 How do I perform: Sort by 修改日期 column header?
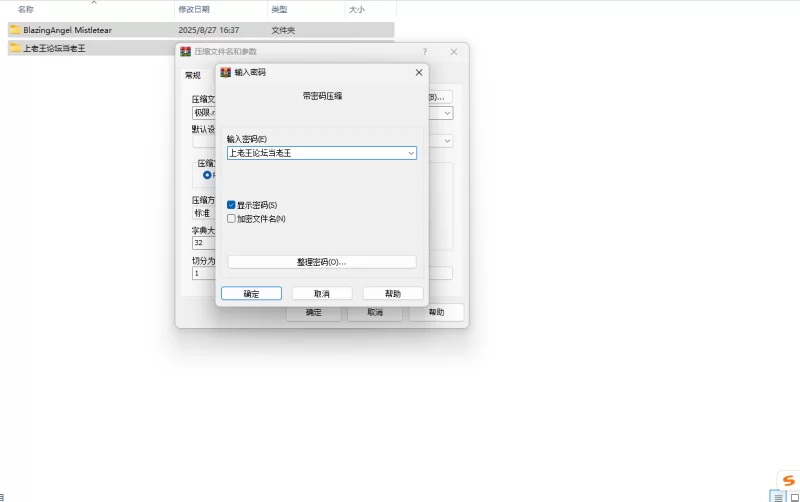point(194,9)
